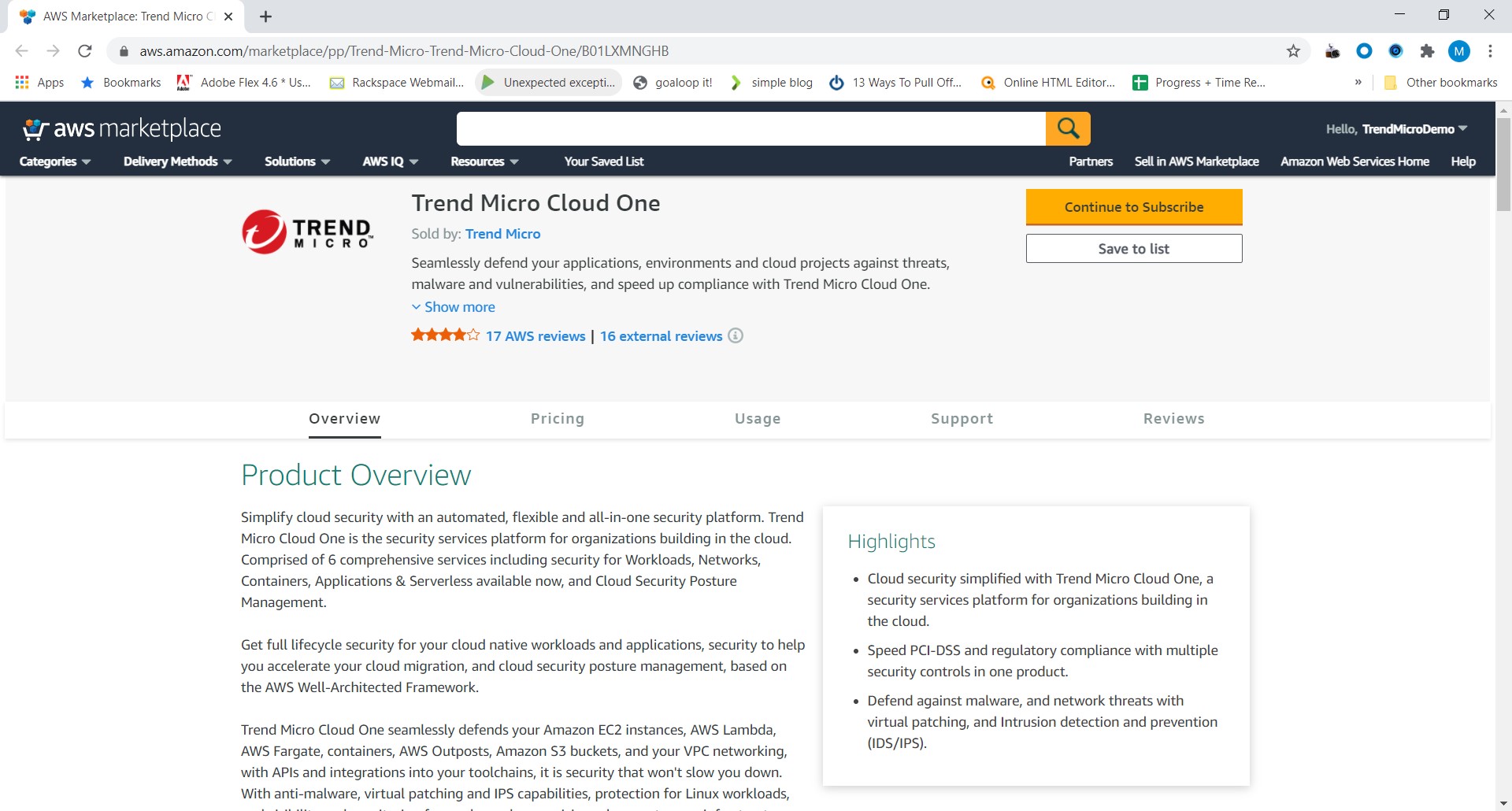Open Online HTML Editor bookmark
This screenshot has width=1512, height=811.
point(1048,83)
